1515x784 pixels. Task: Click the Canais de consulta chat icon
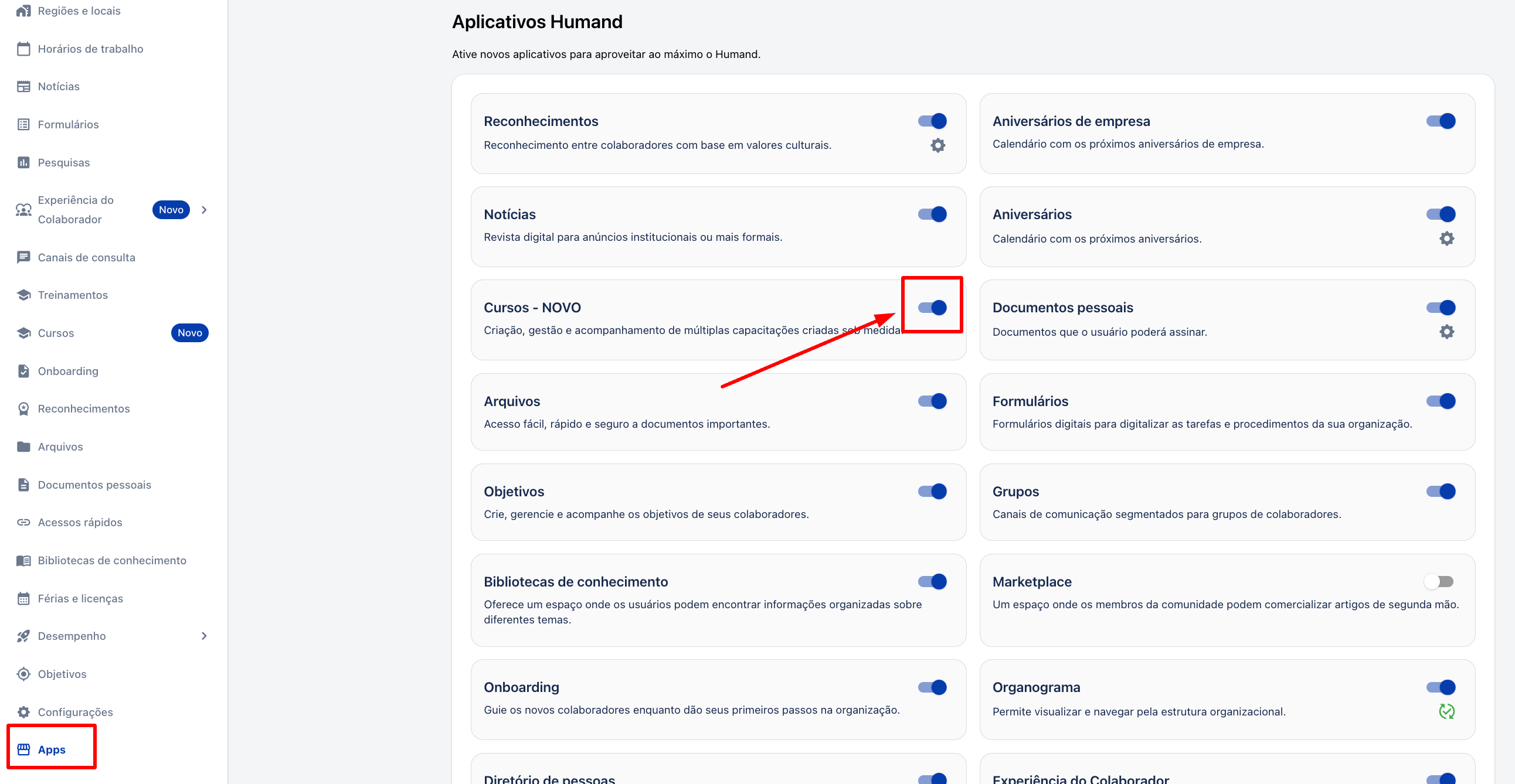(x=23, y=257)
